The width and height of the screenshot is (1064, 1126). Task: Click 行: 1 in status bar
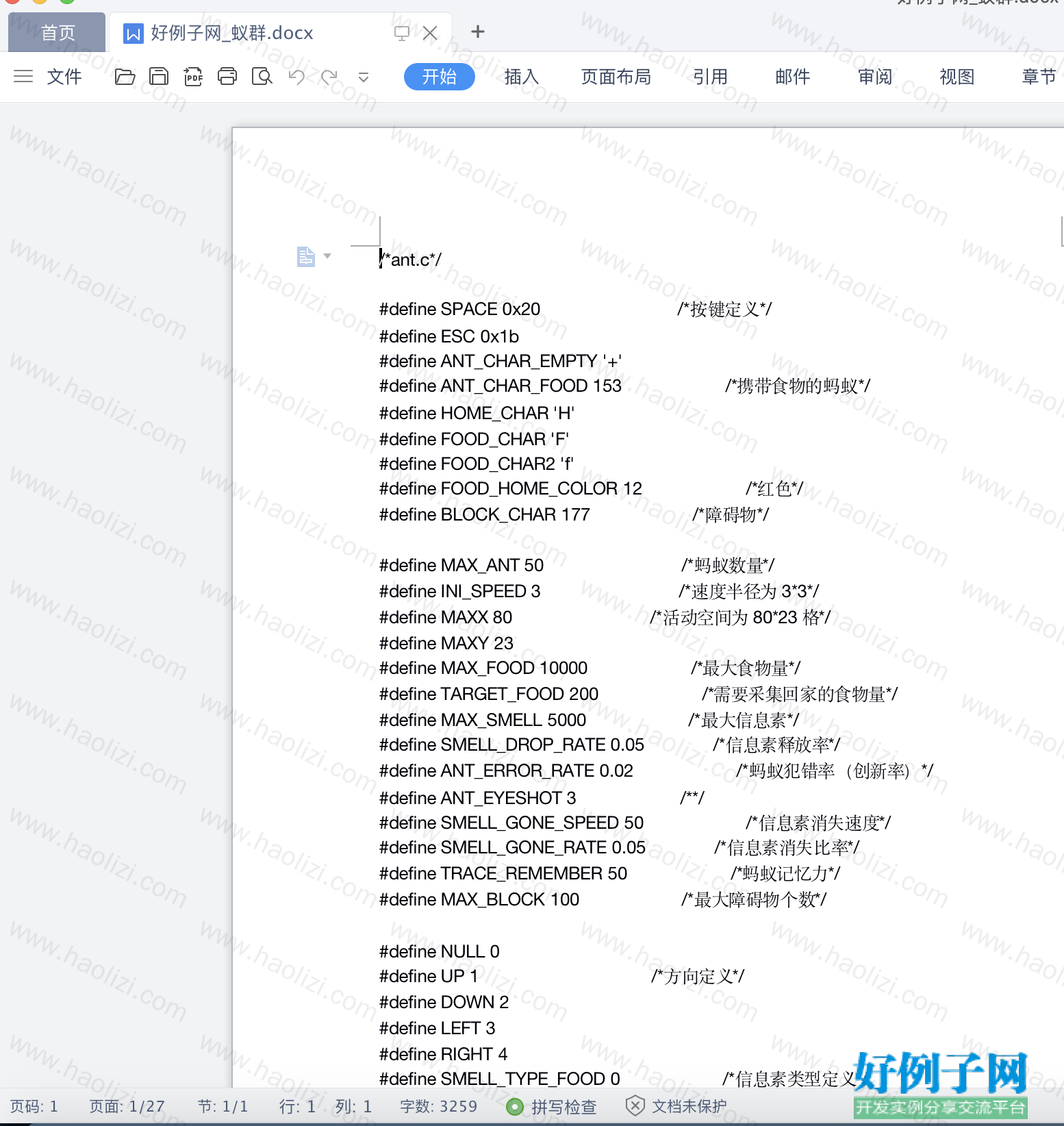[x=297, y=1106]
